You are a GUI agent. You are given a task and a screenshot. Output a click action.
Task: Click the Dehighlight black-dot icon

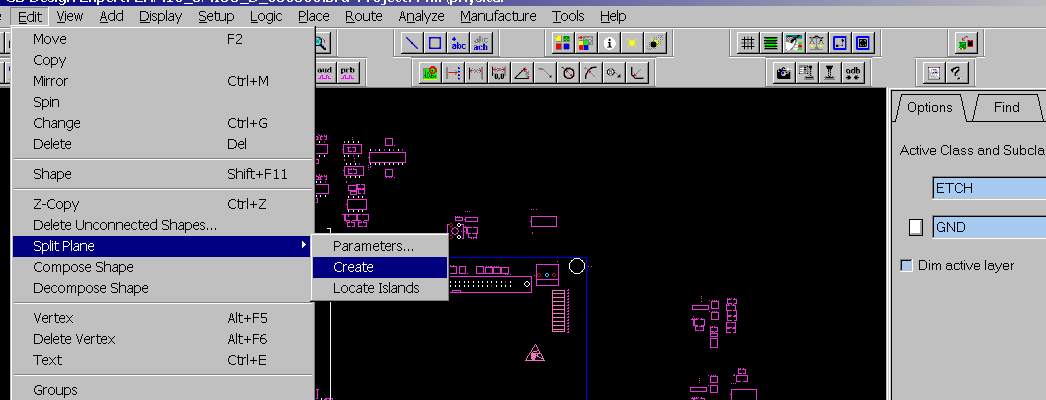click(x=655, y=43)
